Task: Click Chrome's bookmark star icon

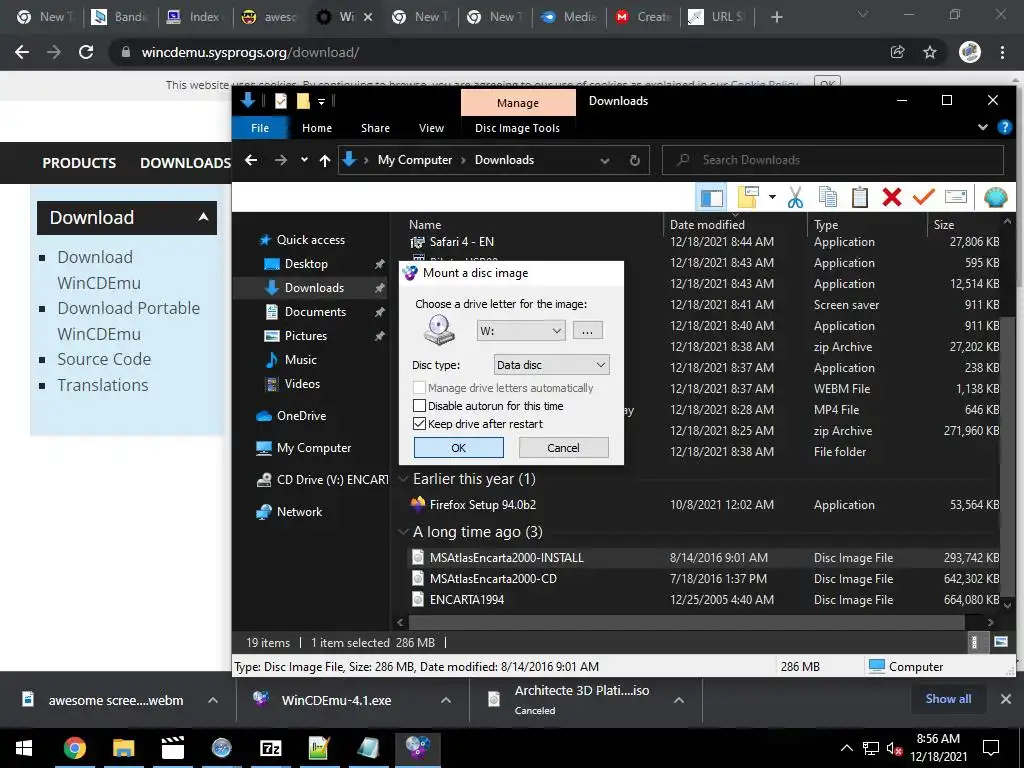Action: [x=930, y=52]
